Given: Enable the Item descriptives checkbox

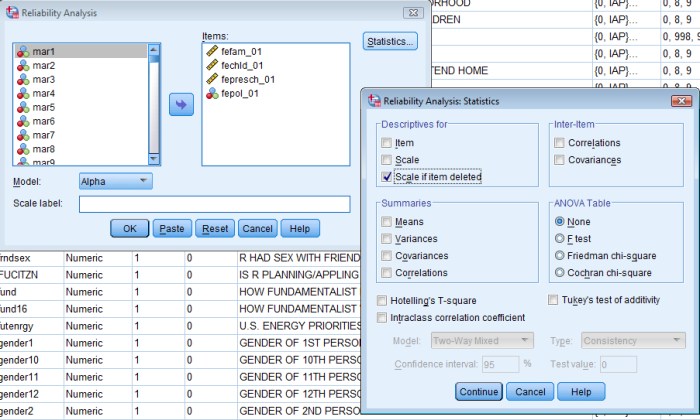Looking at the screenshot, I should click(386, 143).
